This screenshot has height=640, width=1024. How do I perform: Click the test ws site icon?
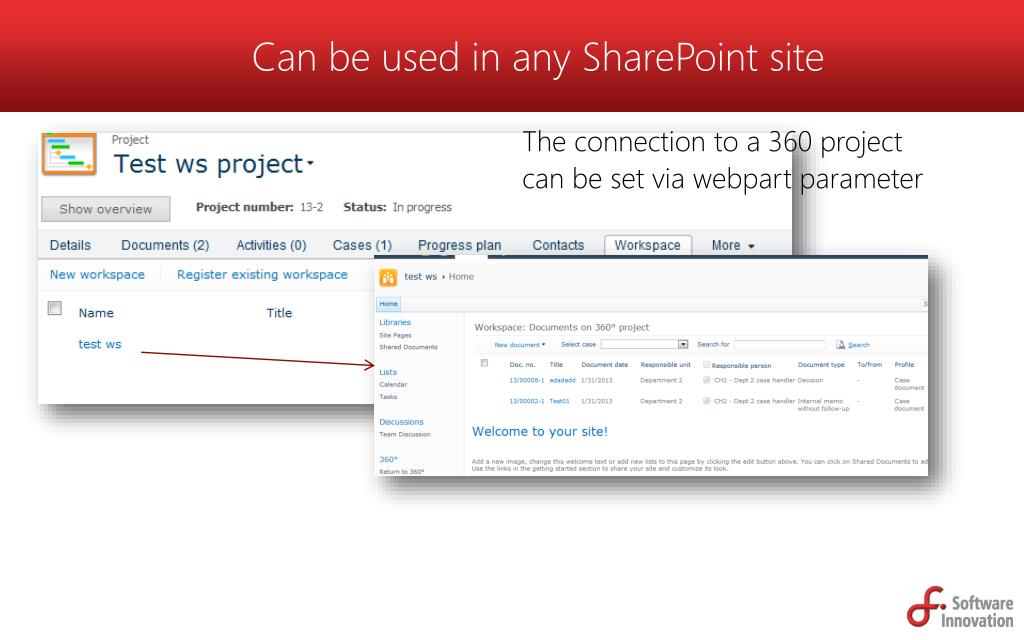(388, 278)
